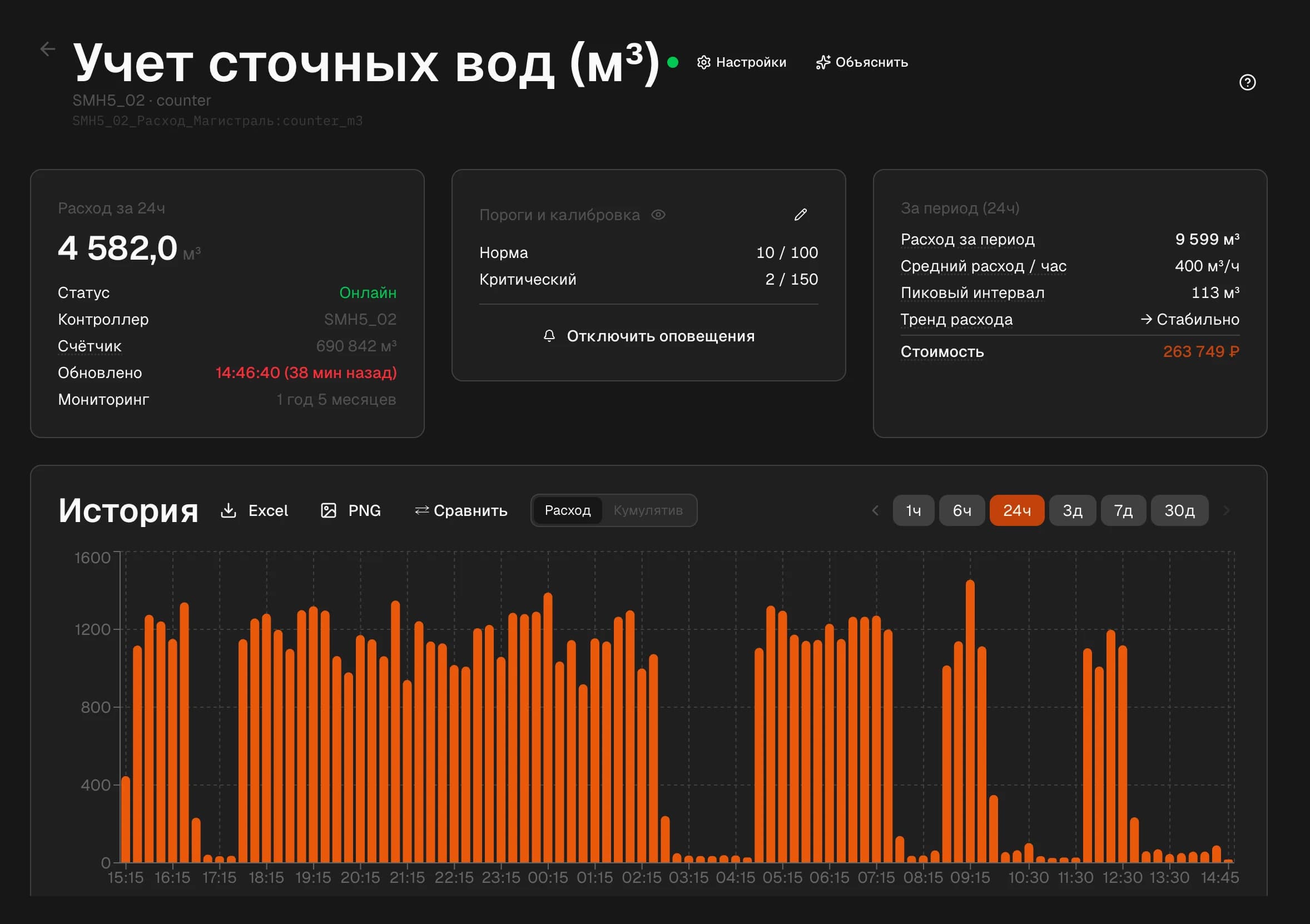Click the SMH5_02_Расход_Магистраль tag text
Screen dimensions: 1310x924
217,121
